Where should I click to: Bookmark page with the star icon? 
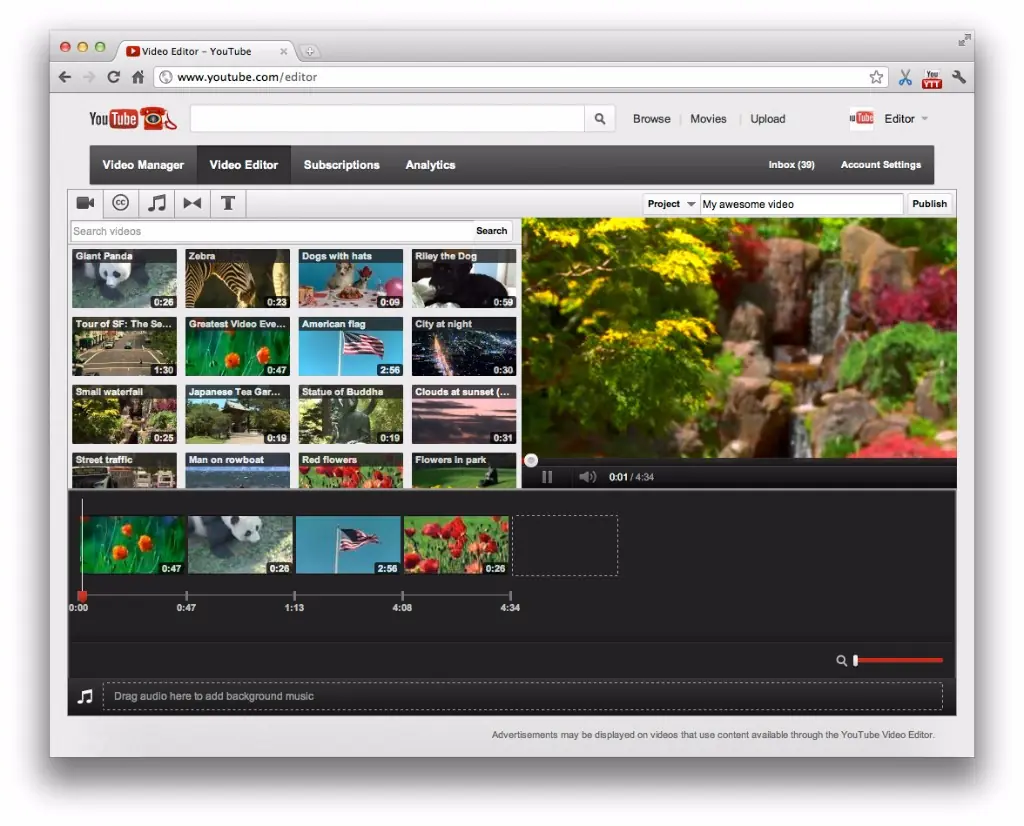[x=876, y=77]
